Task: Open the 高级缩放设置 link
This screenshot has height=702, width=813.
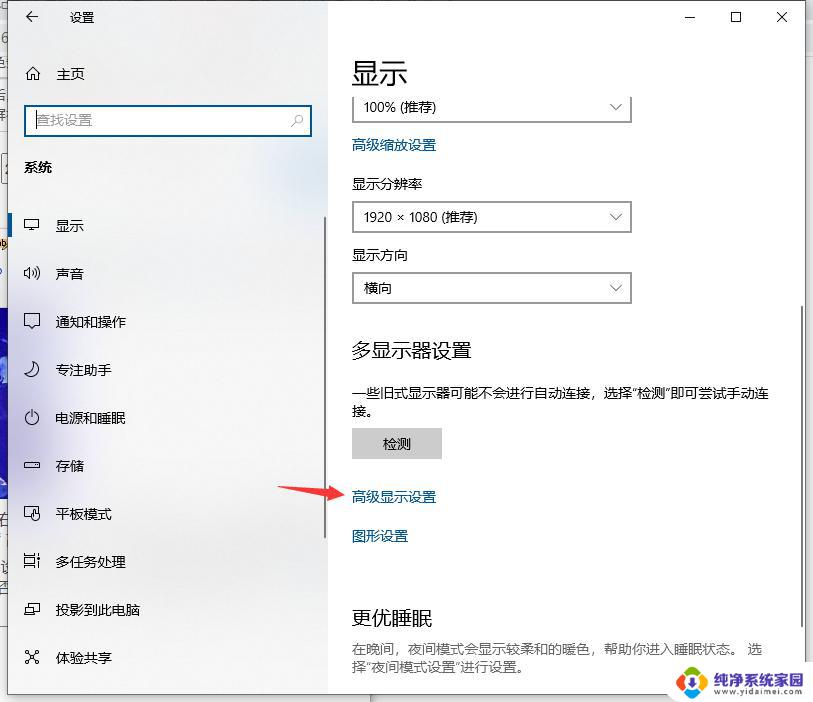Action: [x=394, y=145]
